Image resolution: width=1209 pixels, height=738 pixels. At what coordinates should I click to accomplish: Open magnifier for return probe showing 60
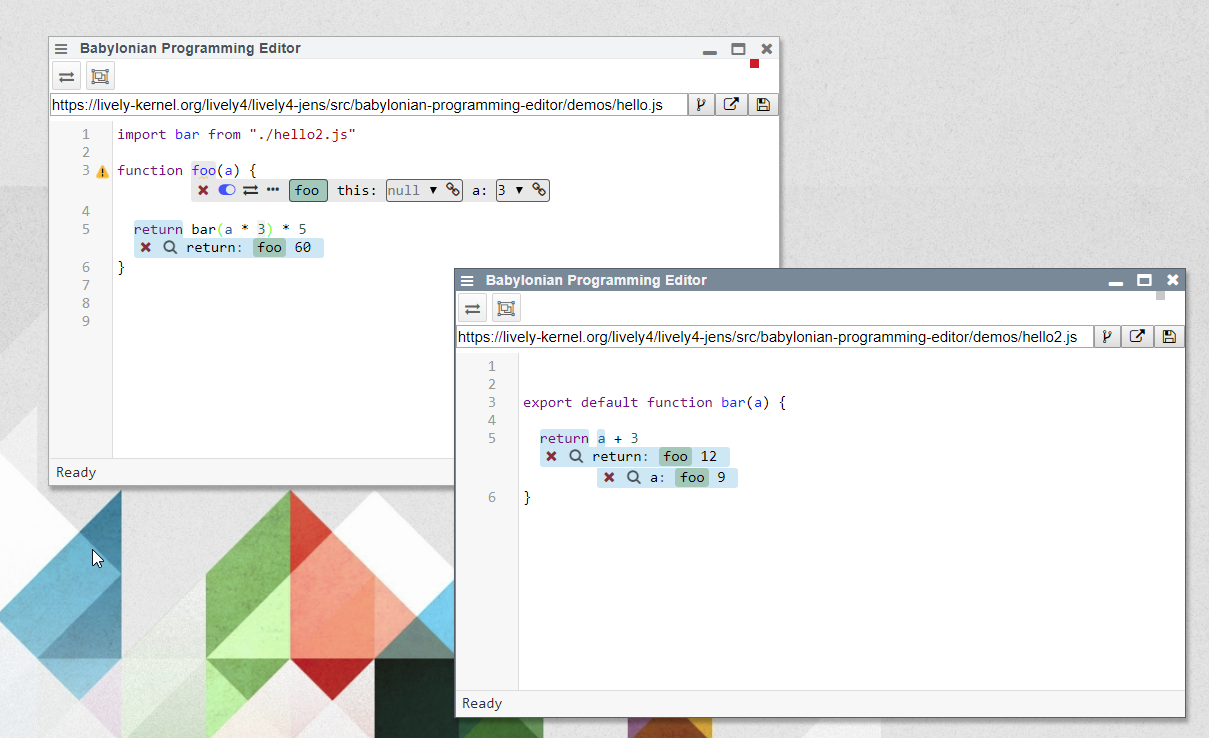coord(170,247)
